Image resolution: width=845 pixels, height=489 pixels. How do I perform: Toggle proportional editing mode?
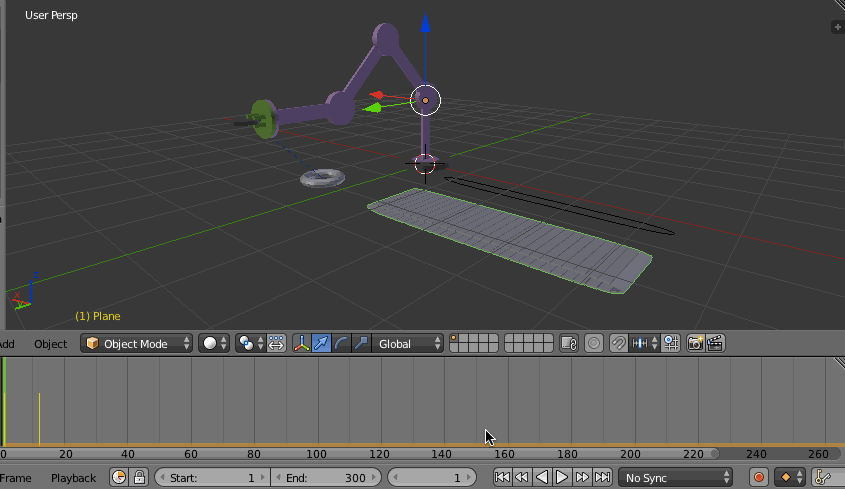tap(594, 343)
